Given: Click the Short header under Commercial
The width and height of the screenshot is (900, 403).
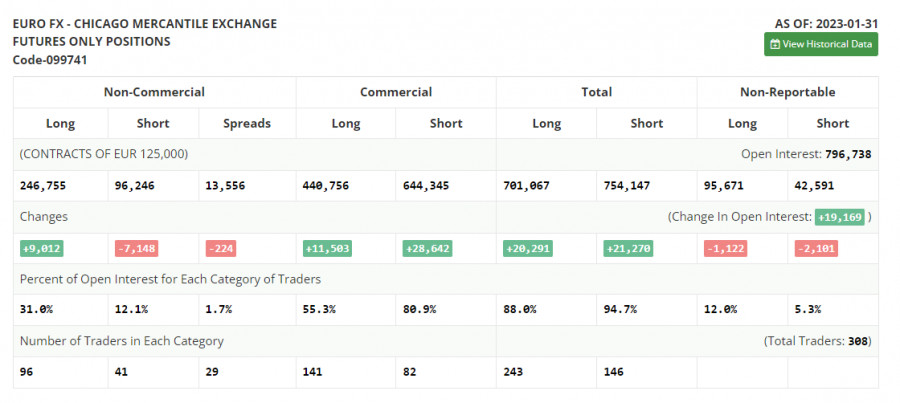Looking at the screenshot, I should [446, 123].
